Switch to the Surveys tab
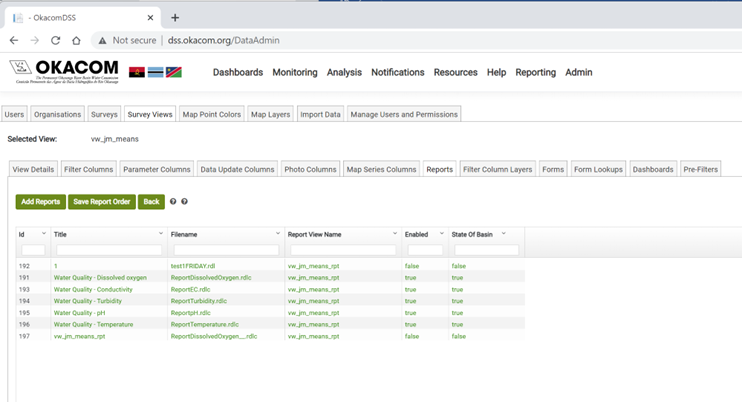The height and width of the screenshot is (402, 742). coord(104,114)
